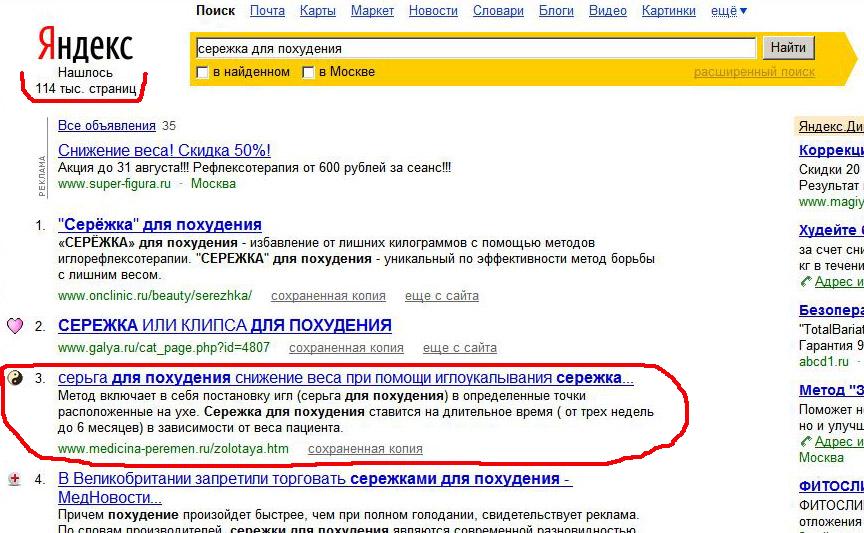Visit www.onclinic.ru/beauty/serezhka/ URL
This screenshot has height=533, width=864.
point(155,295)
